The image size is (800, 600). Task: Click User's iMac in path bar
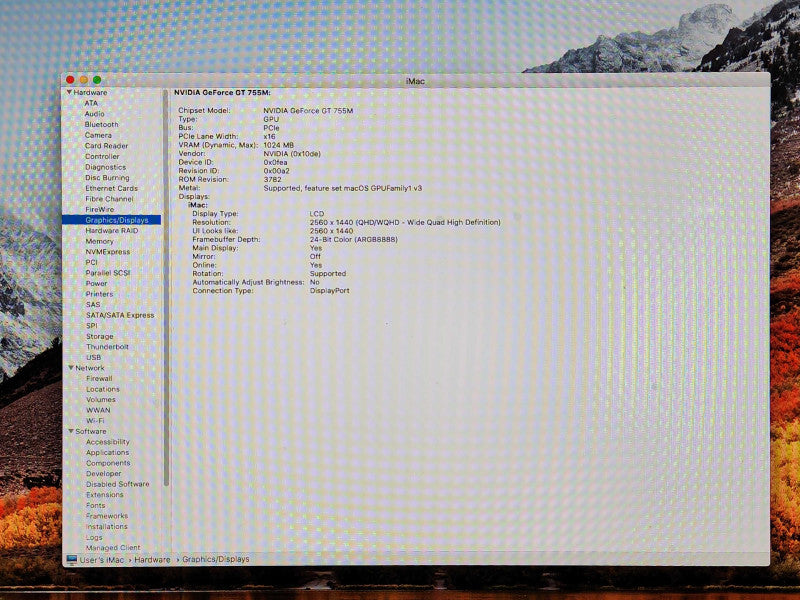click(x=102, y=560)
